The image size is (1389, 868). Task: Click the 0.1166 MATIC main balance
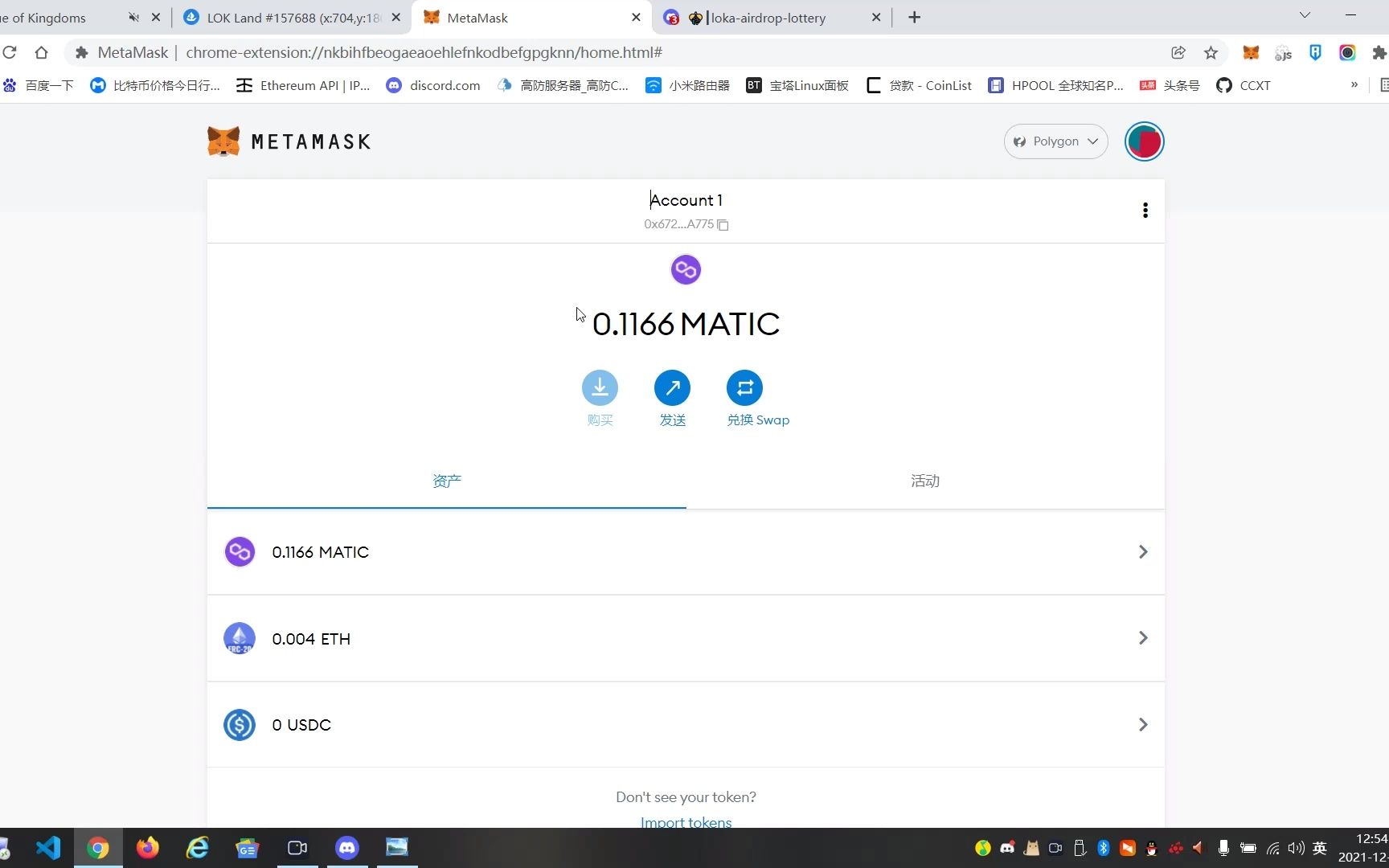point(686,324)
